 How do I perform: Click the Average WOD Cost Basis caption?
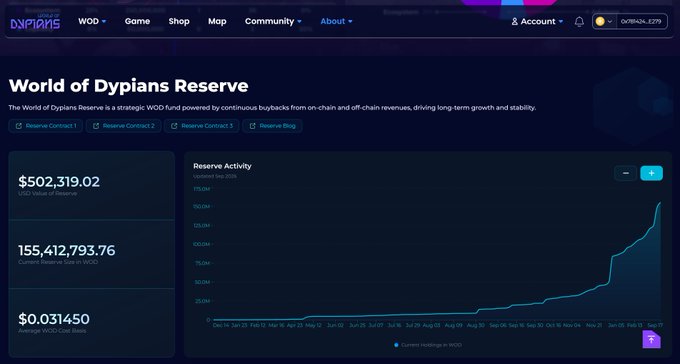(x=52, y=331)
